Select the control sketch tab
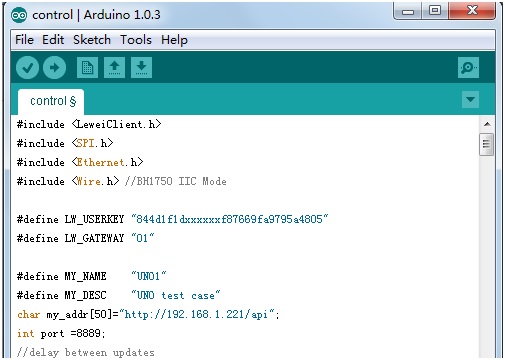Screen dimensions: 505x360 [51, 101]
